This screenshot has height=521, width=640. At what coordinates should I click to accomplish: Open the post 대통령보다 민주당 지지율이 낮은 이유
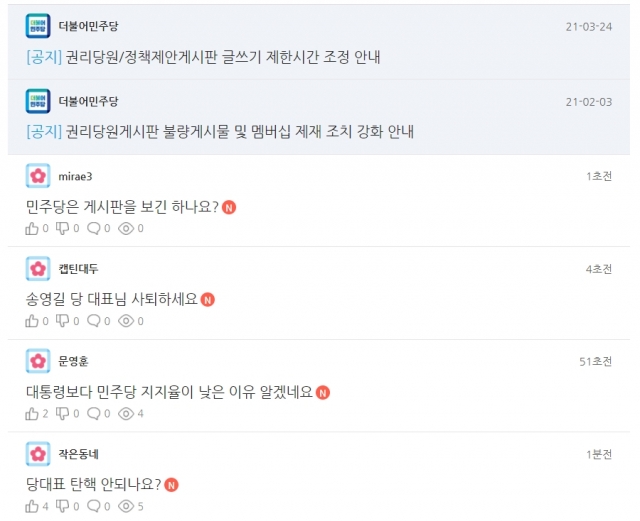tap(169, 392)
